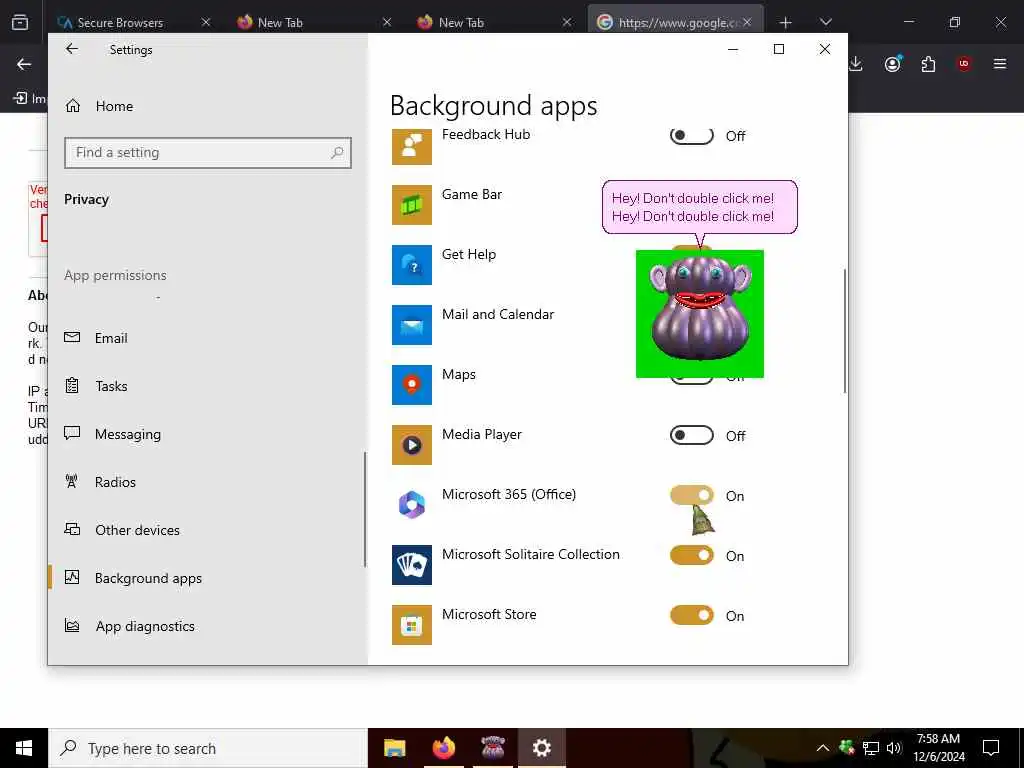Viewport: 1024px width, 768px height.
Task: Open the list all tabs dropdown
Action: (825, 22)
